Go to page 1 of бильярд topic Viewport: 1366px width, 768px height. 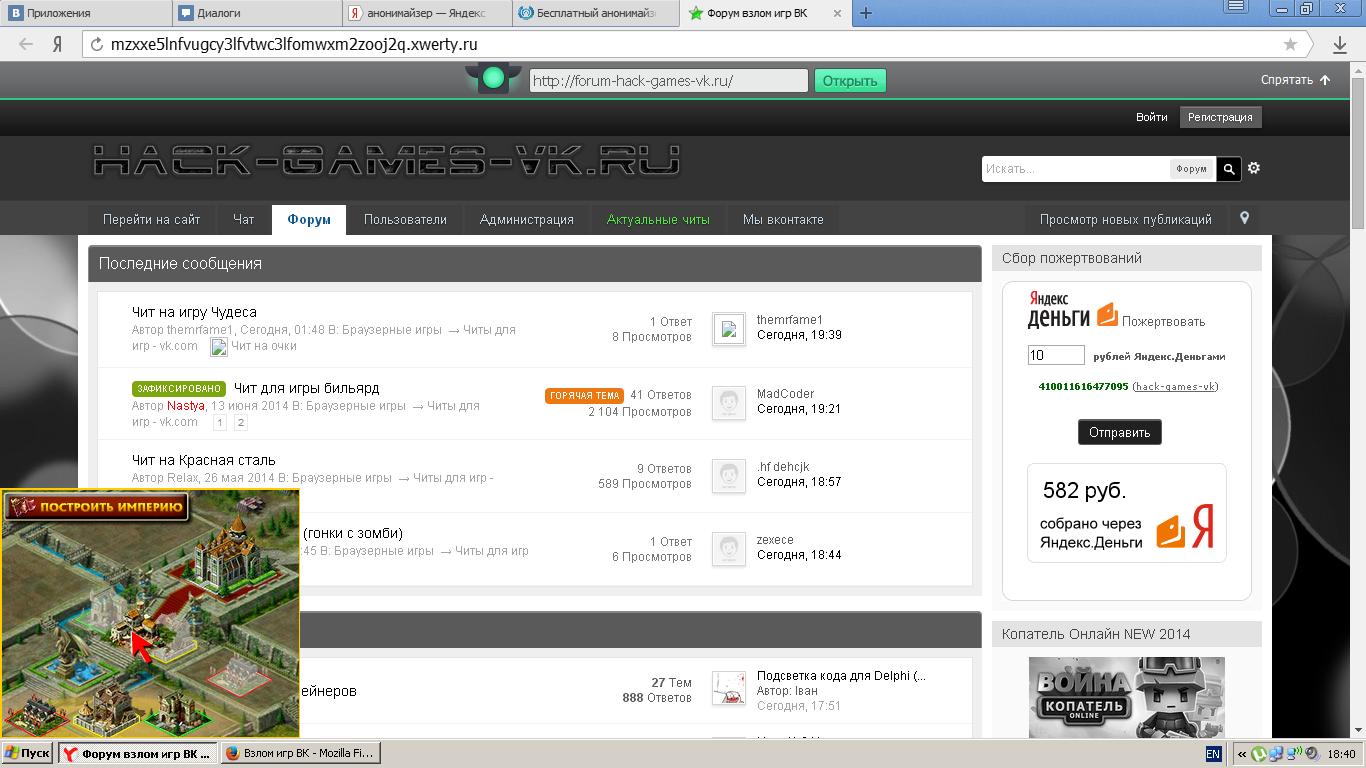coord(220,423)
